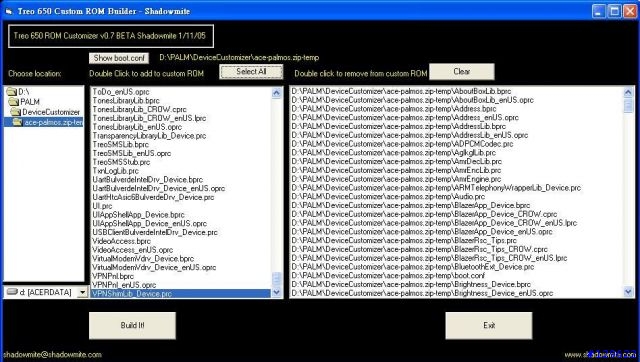This screenshot has height=362, width=640.
Task: Click the Clear button
Action: 462,71
